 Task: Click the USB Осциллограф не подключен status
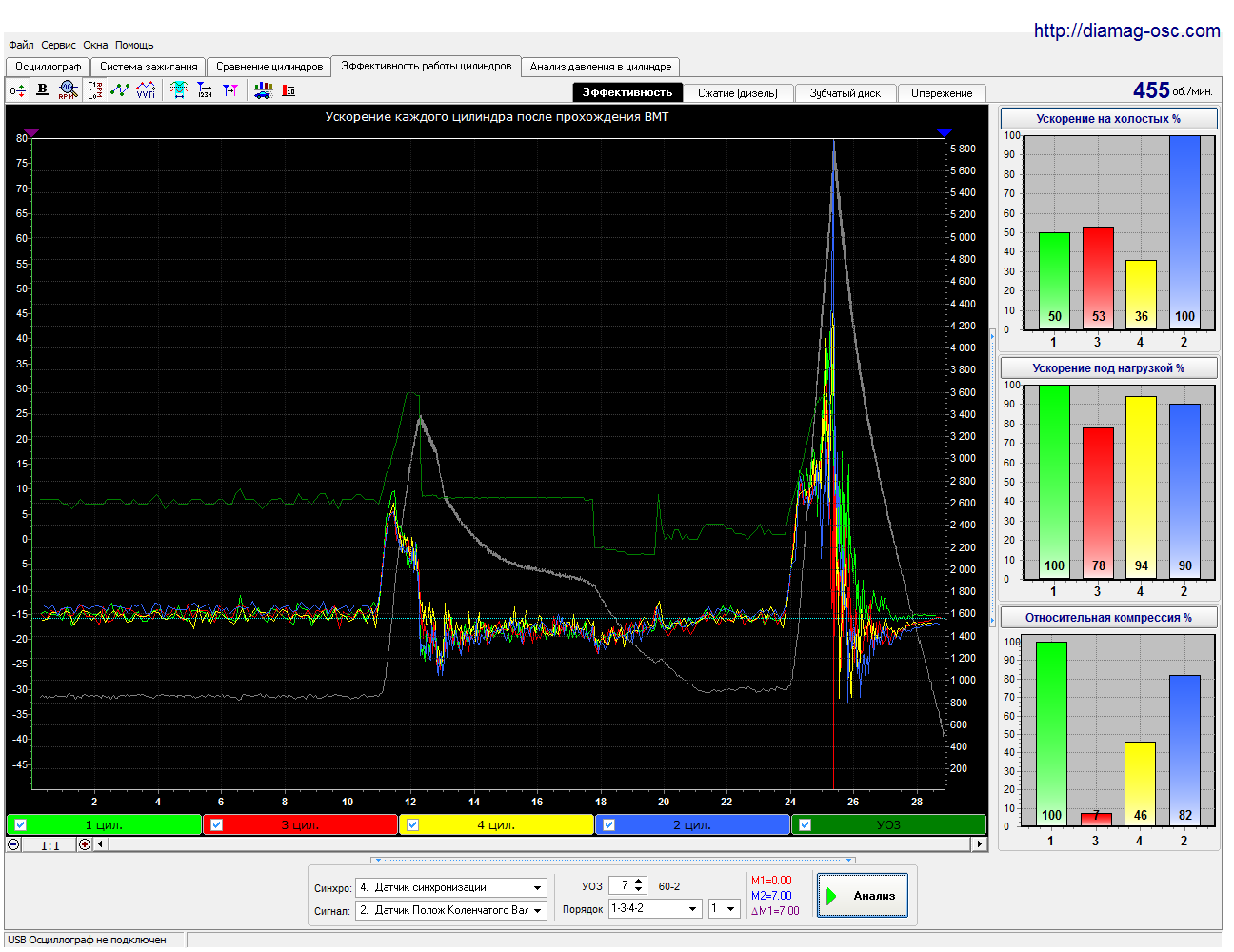point(87,940)
